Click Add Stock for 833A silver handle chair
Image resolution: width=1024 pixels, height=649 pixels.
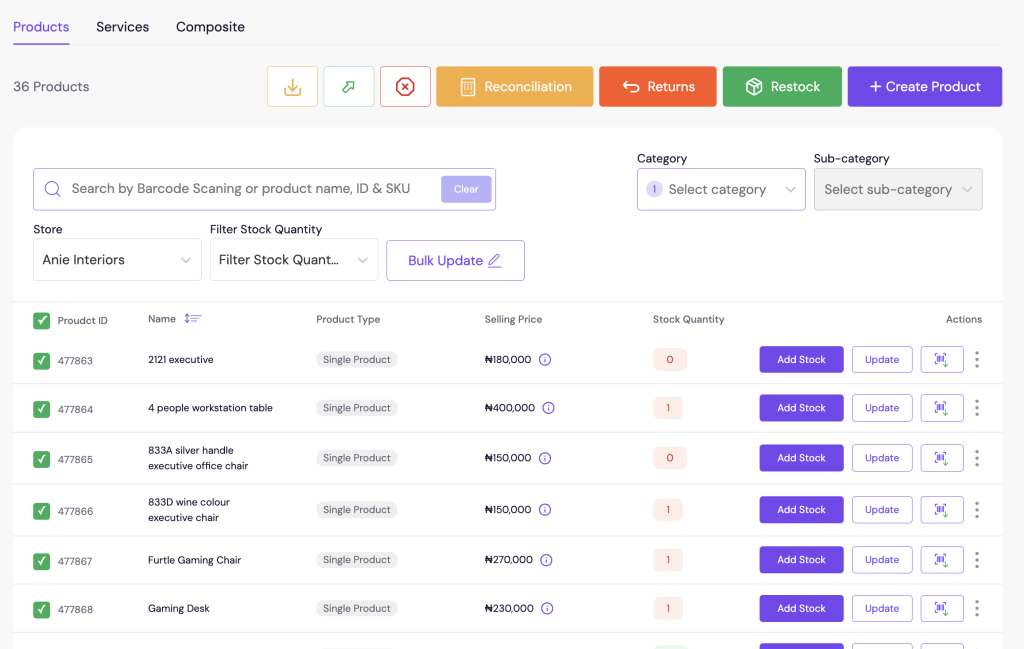[x=801, y=458]
